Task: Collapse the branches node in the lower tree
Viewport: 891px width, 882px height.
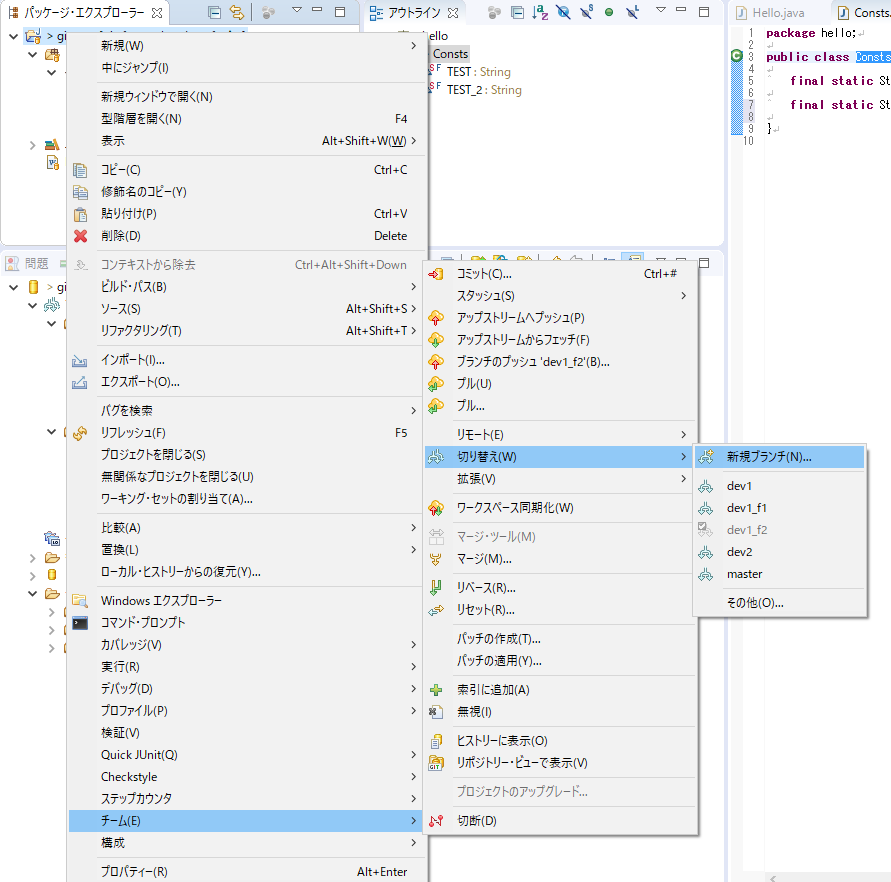Action: pyautogui.click(x=32, y=306)
